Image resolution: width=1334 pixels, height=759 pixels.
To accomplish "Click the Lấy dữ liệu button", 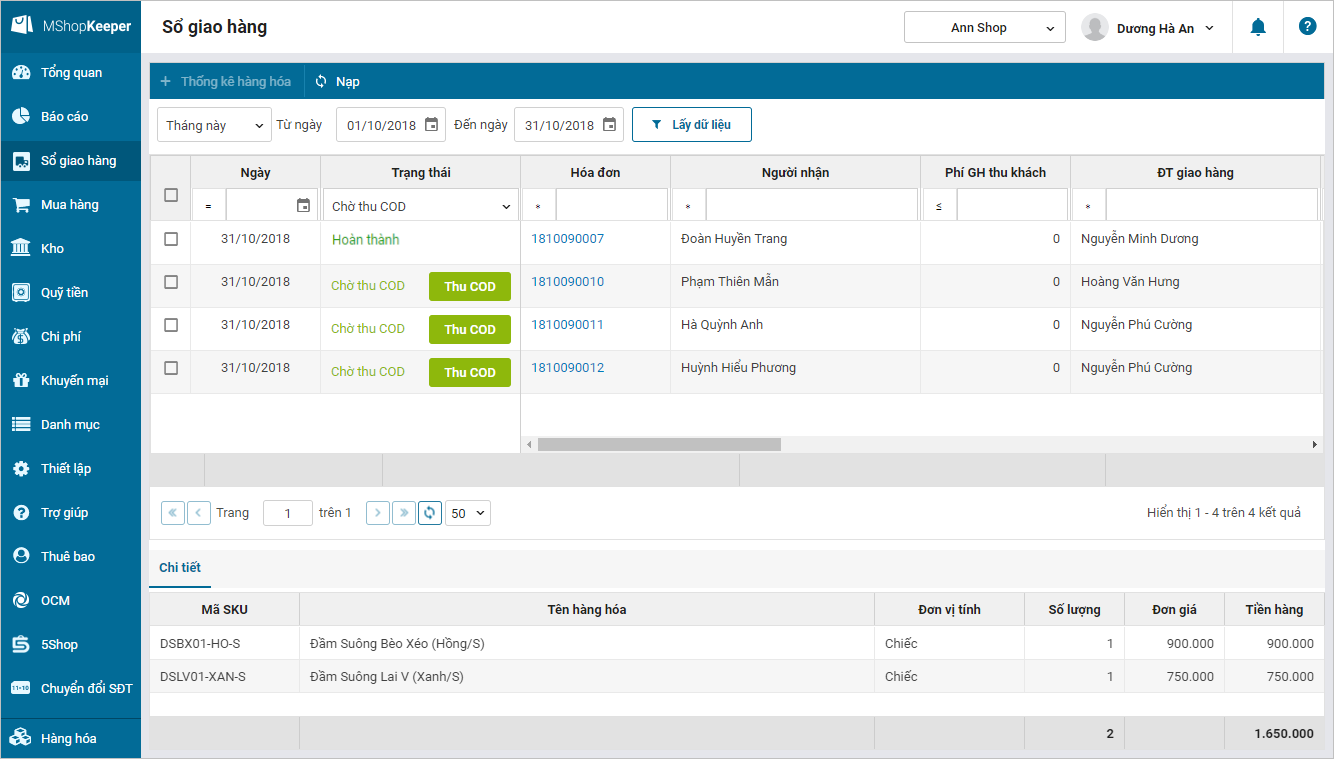I will tap(692, 125).
